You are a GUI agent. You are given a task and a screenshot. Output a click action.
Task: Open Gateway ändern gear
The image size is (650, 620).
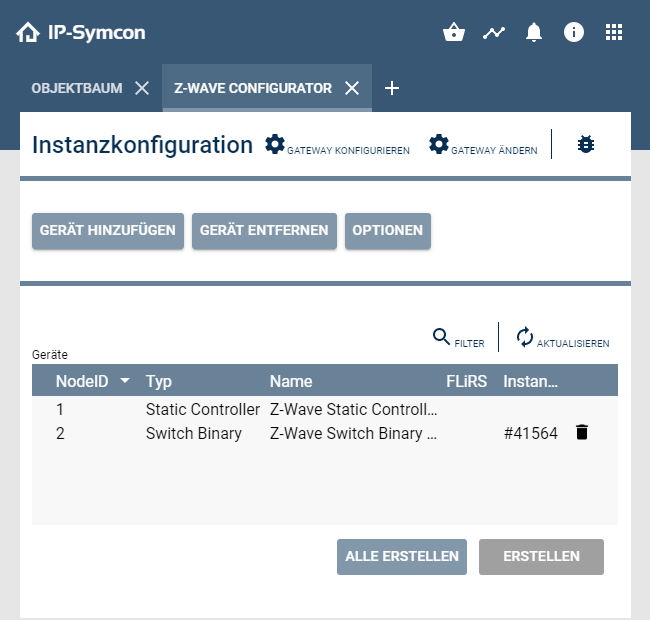point(439,145)
